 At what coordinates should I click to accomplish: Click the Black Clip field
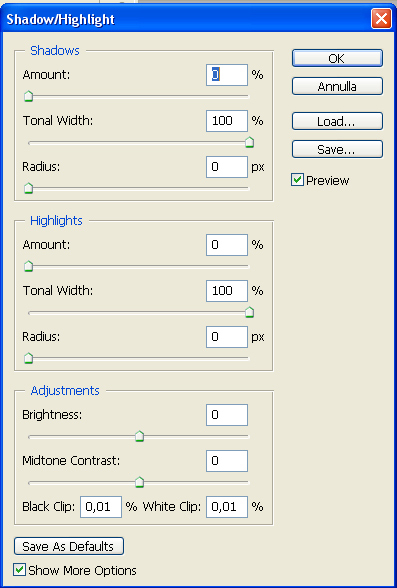(x=101, y=507)
